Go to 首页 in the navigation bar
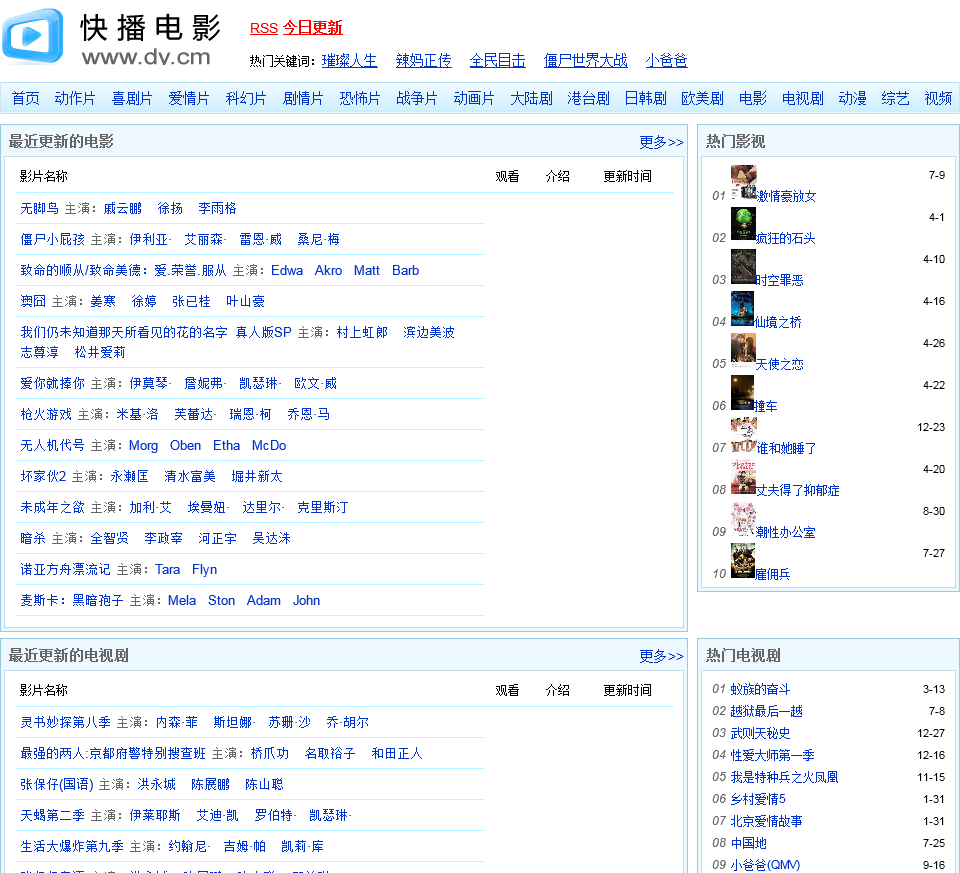 25,99
